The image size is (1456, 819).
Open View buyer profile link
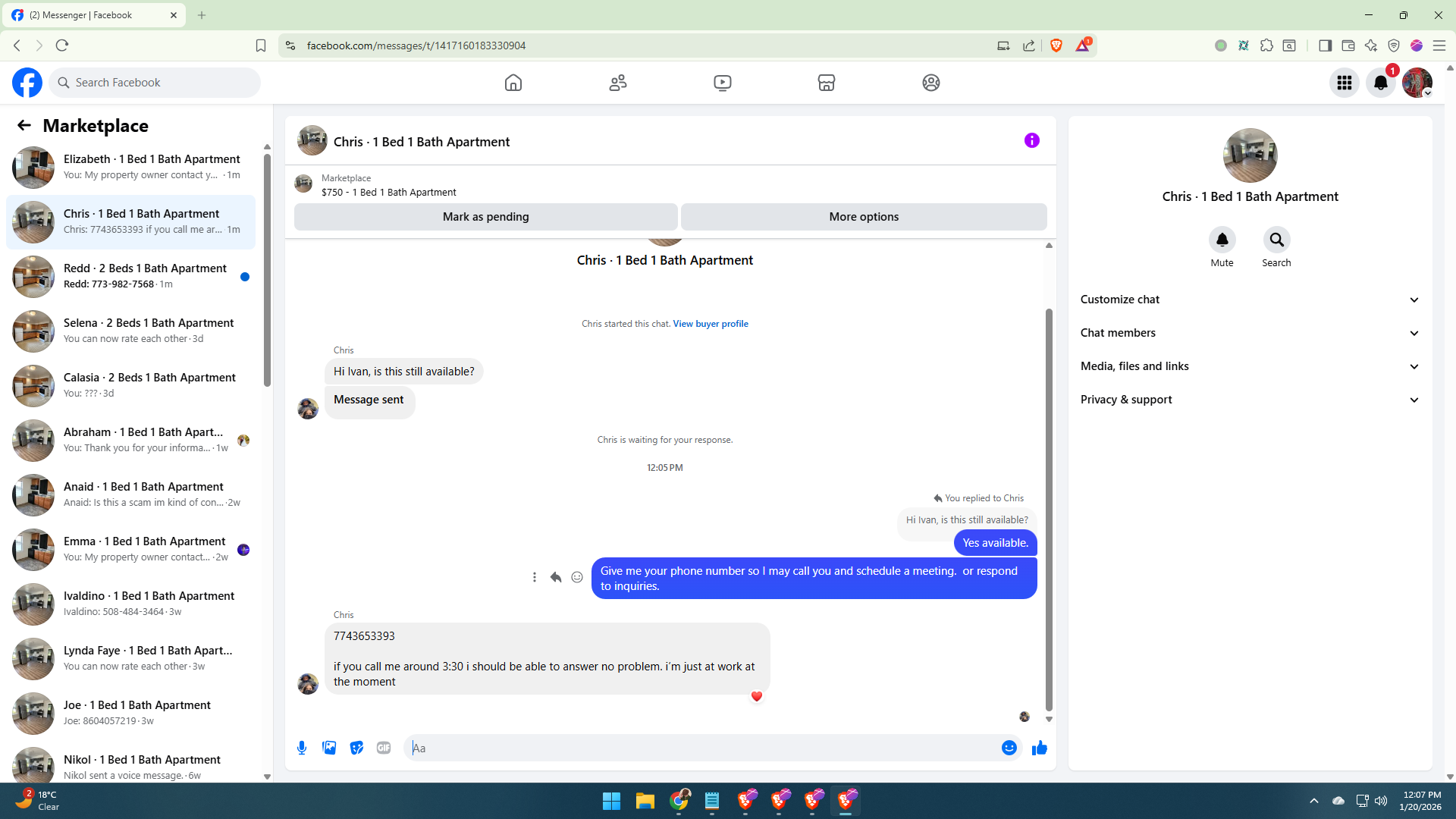pyautogui.click(x=711, y=324)
